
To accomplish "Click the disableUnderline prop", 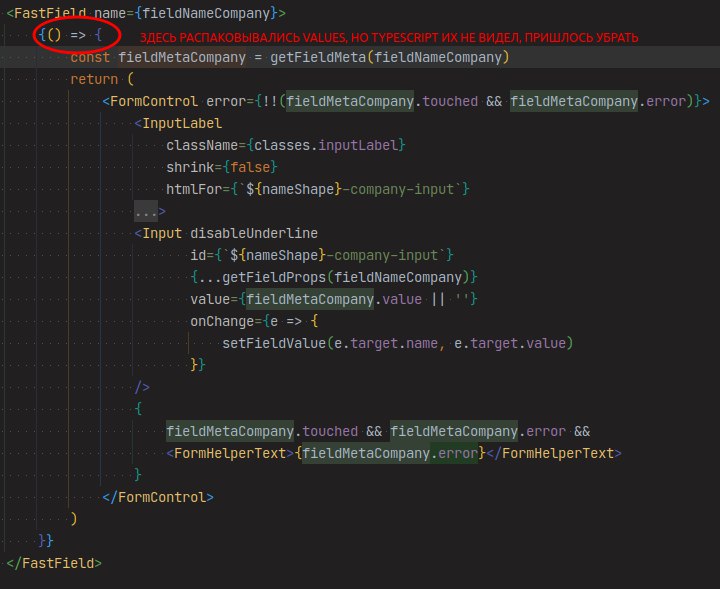I will (x=254, y=233).
